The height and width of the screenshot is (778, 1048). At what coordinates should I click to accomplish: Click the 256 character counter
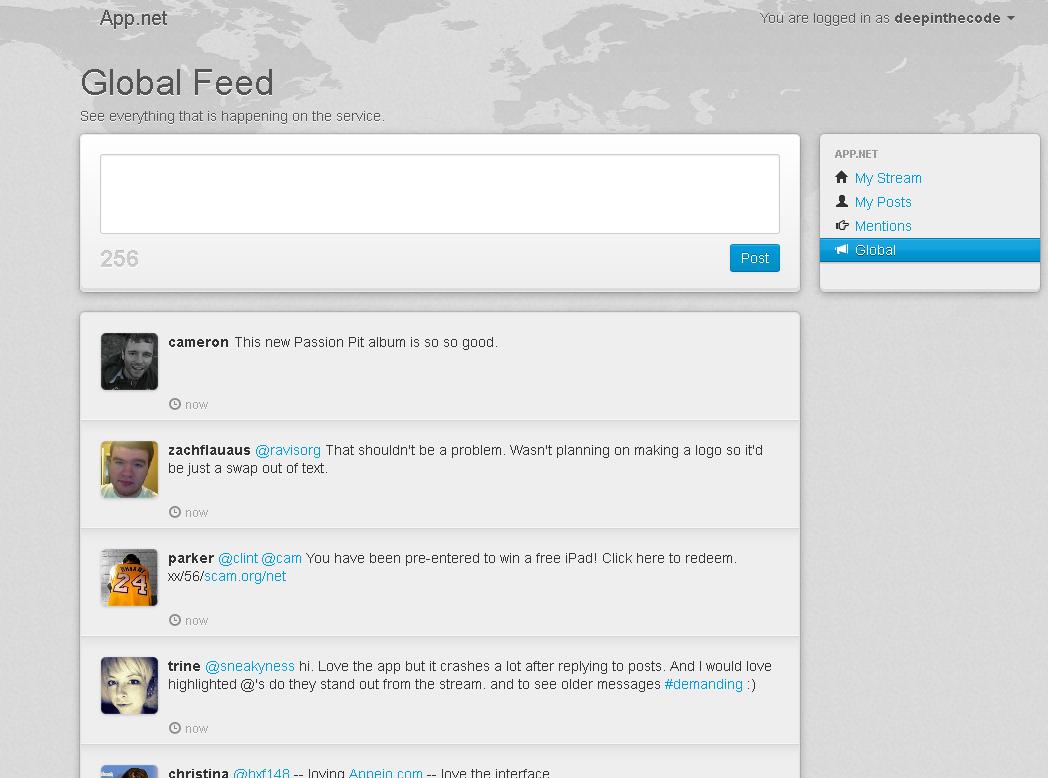coord(120,259)
